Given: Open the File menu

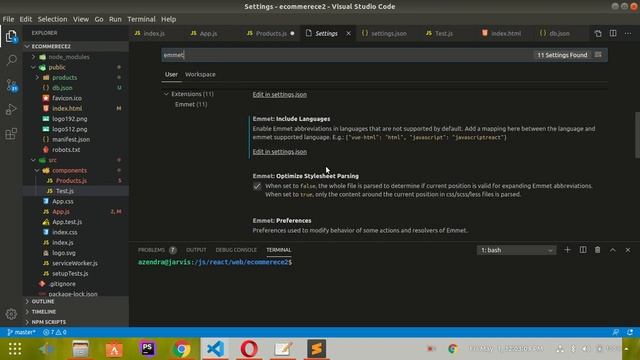Looking at the screenshot, I should (8, 19).
